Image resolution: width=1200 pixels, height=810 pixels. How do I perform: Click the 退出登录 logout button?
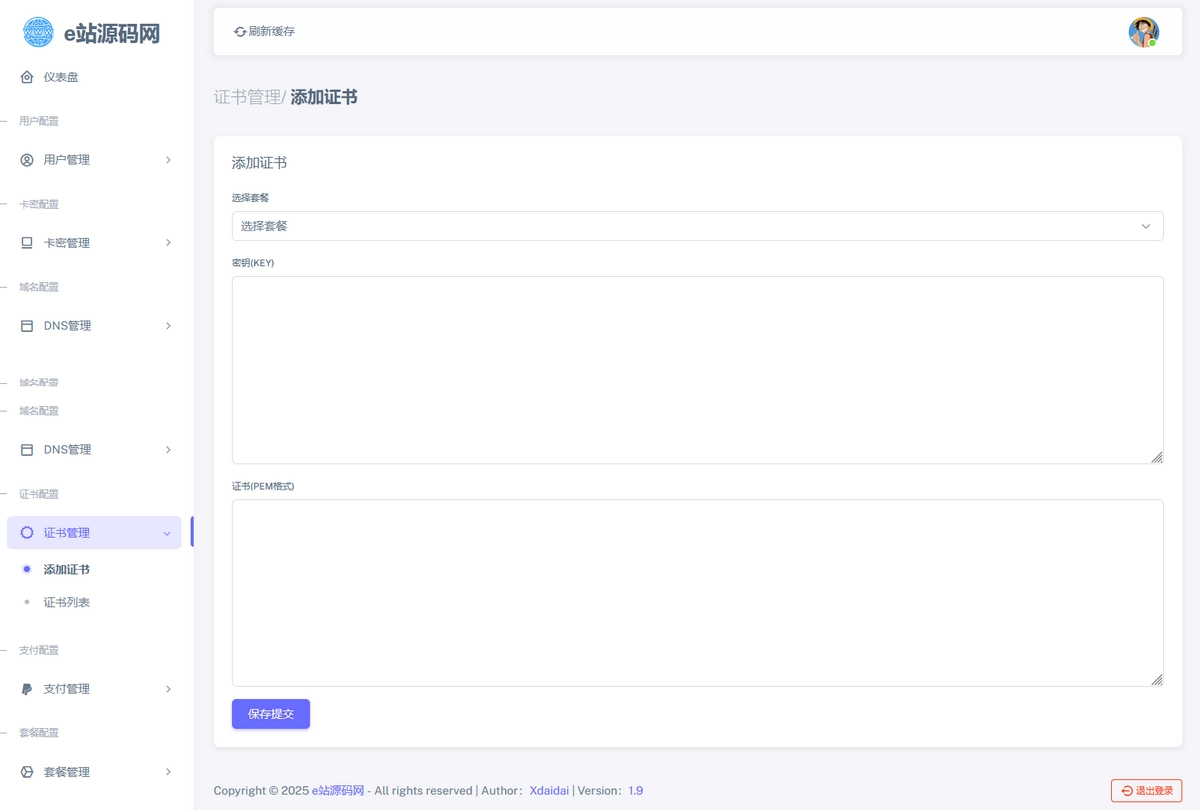tap(1146, 791)
